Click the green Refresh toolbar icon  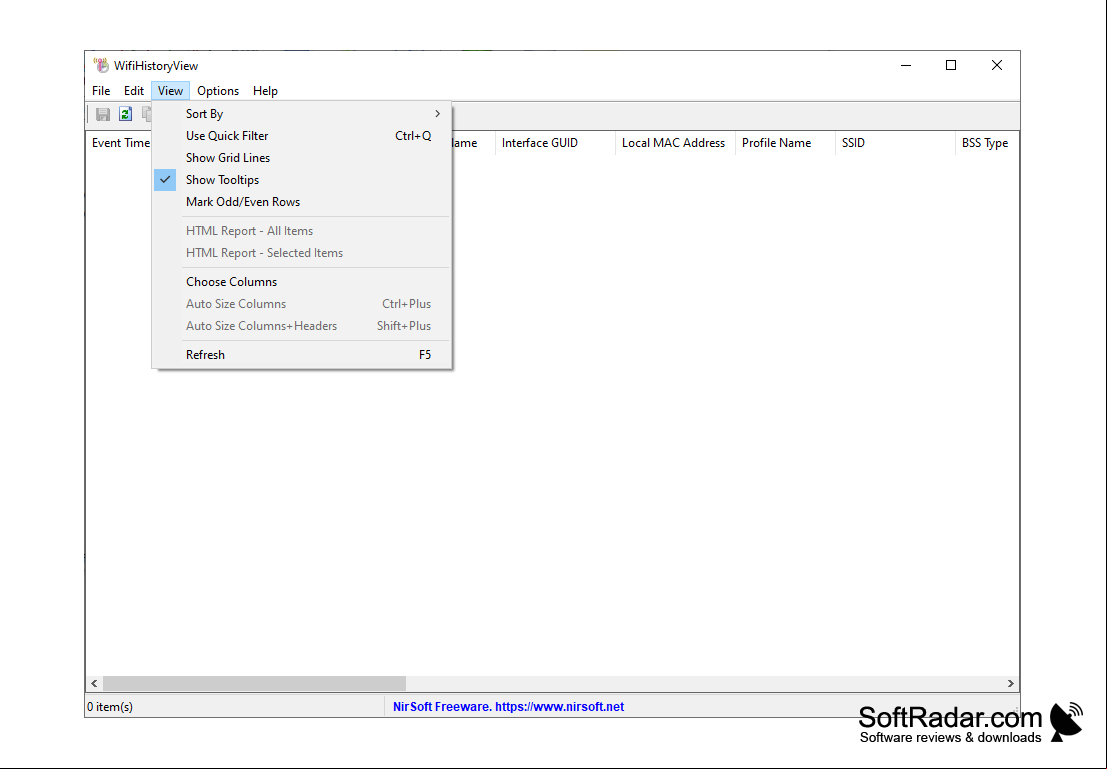click(x=126, y=114)
